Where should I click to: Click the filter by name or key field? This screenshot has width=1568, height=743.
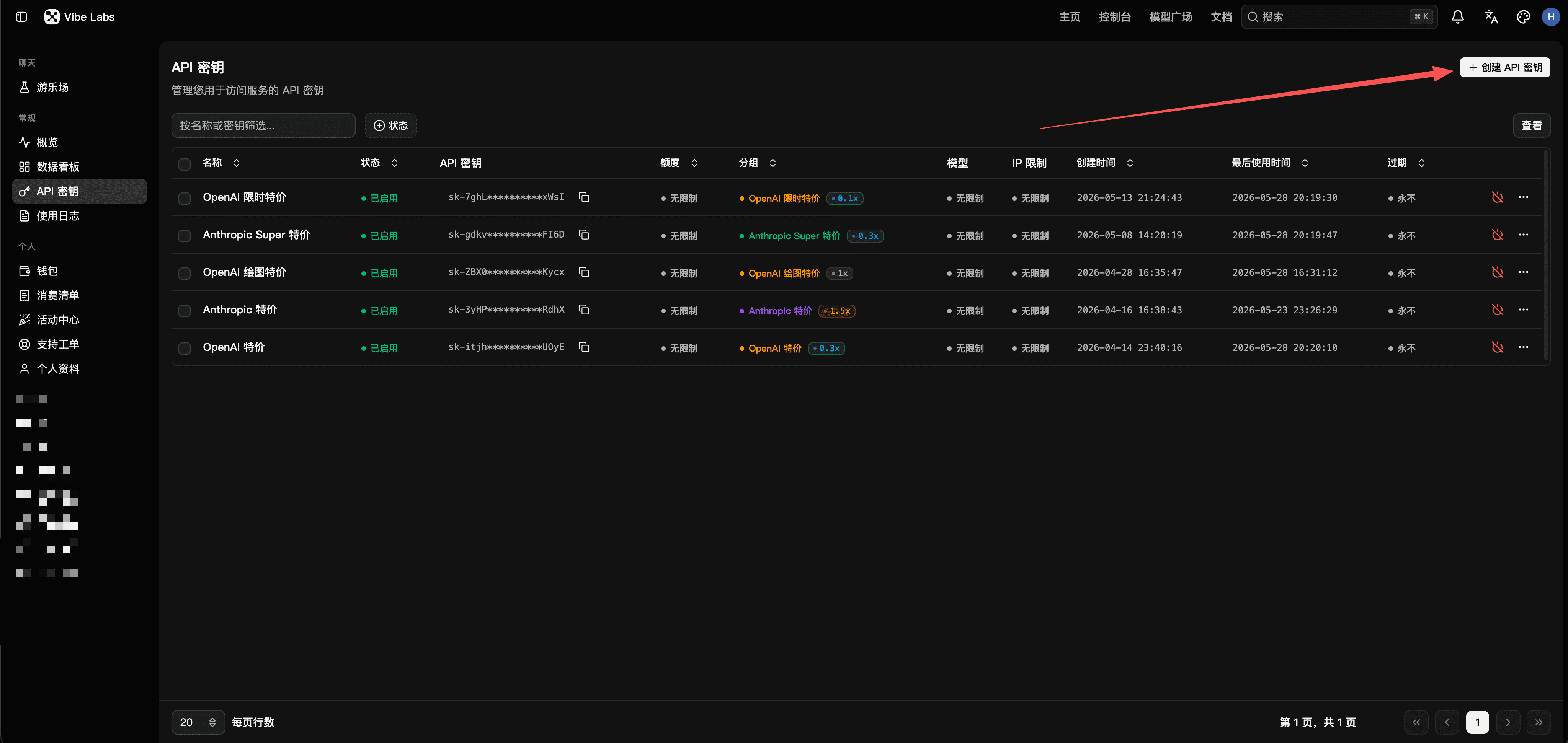[263, 125]
